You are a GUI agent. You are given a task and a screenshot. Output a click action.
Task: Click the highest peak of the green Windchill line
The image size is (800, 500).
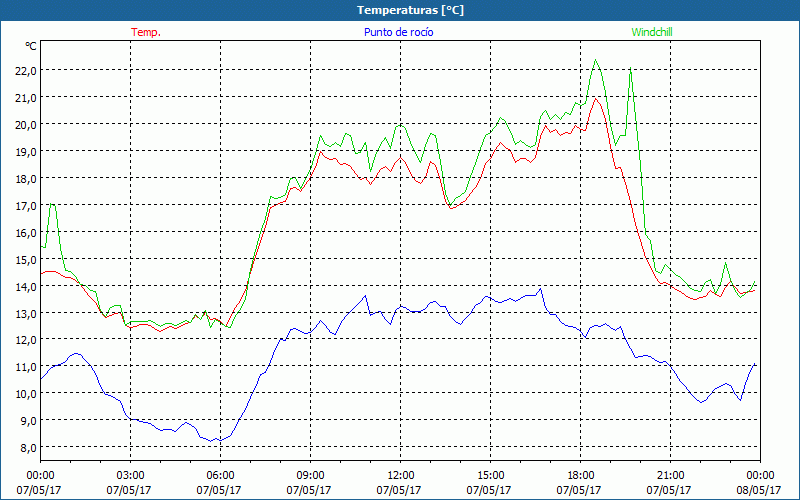[x=596, y=60]
